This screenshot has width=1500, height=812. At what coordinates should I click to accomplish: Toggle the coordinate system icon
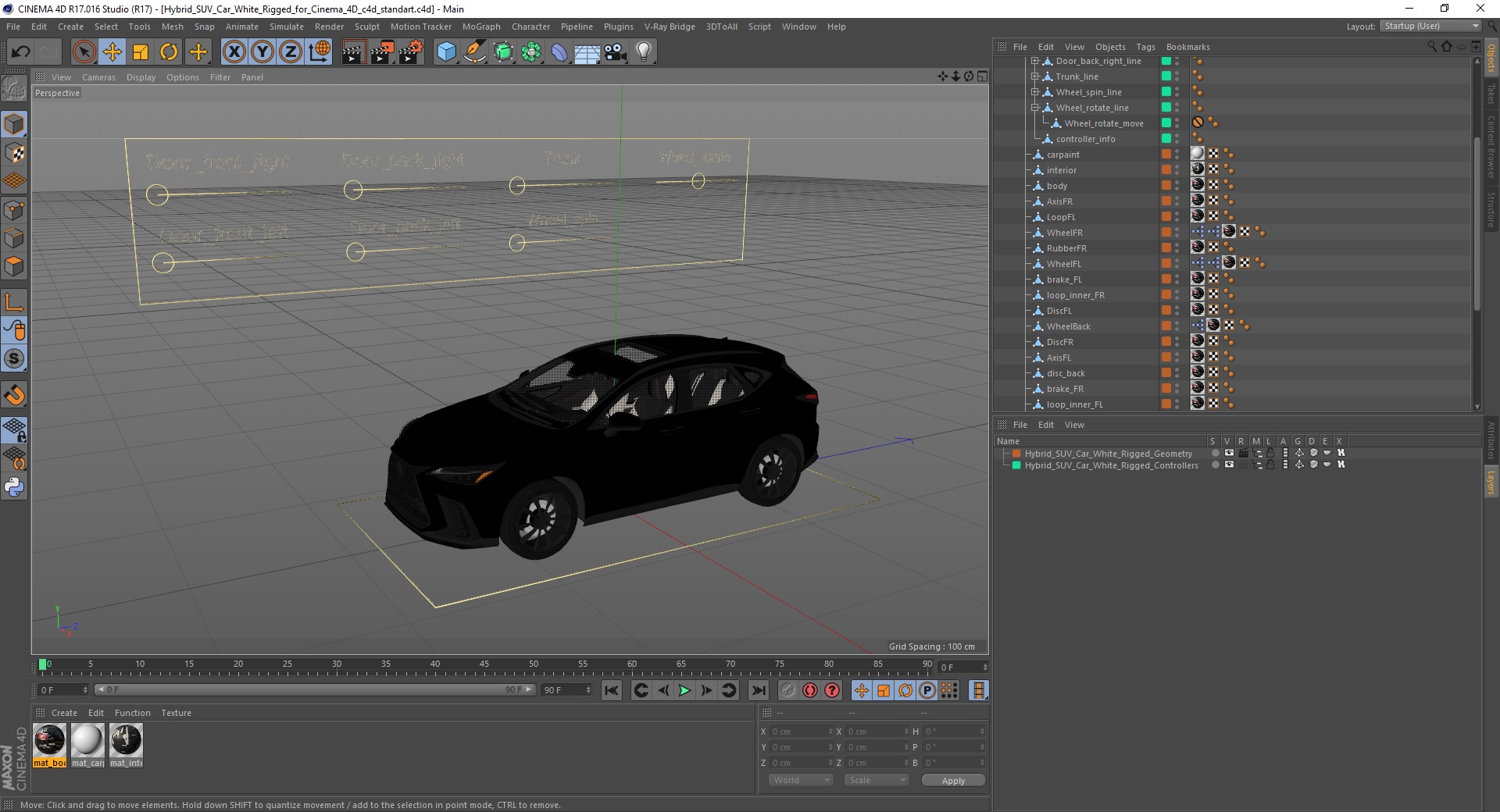tap(320, 52)
